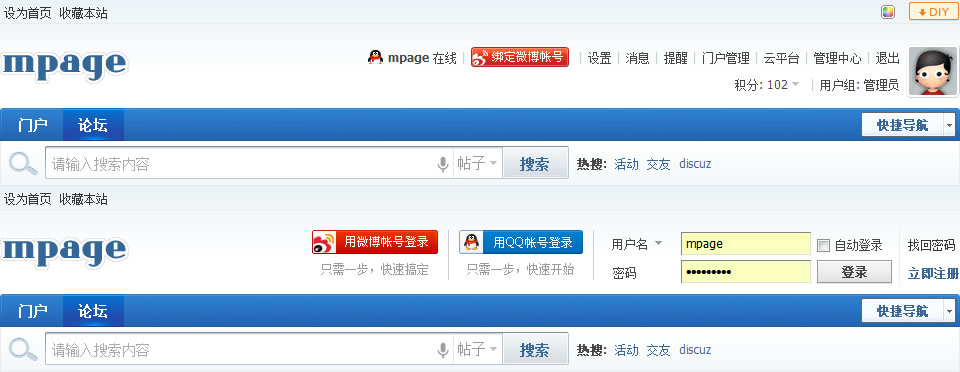
Task: Click 退出 to log out
Action: 887,58
